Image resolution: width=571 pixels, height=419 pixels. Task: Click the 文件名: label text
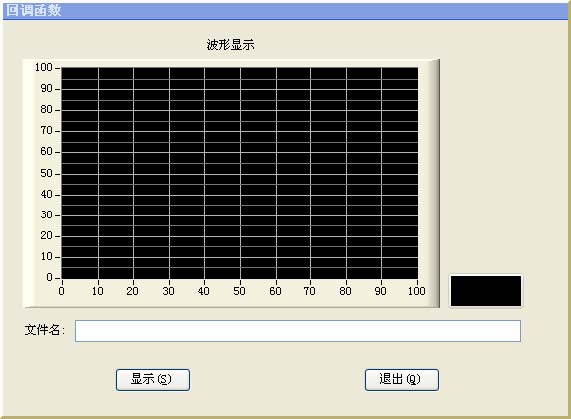(44, 330)
